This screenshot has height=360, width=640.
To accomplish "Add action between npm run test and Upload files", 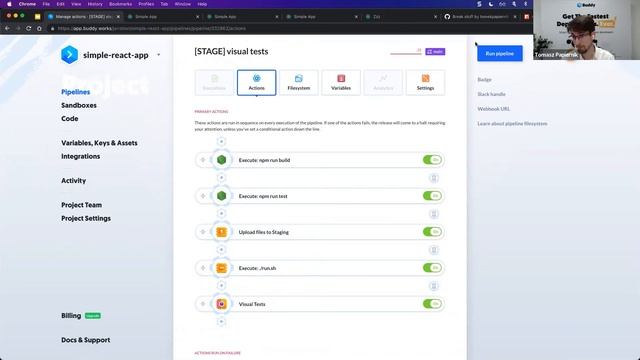I will point(221,213).
